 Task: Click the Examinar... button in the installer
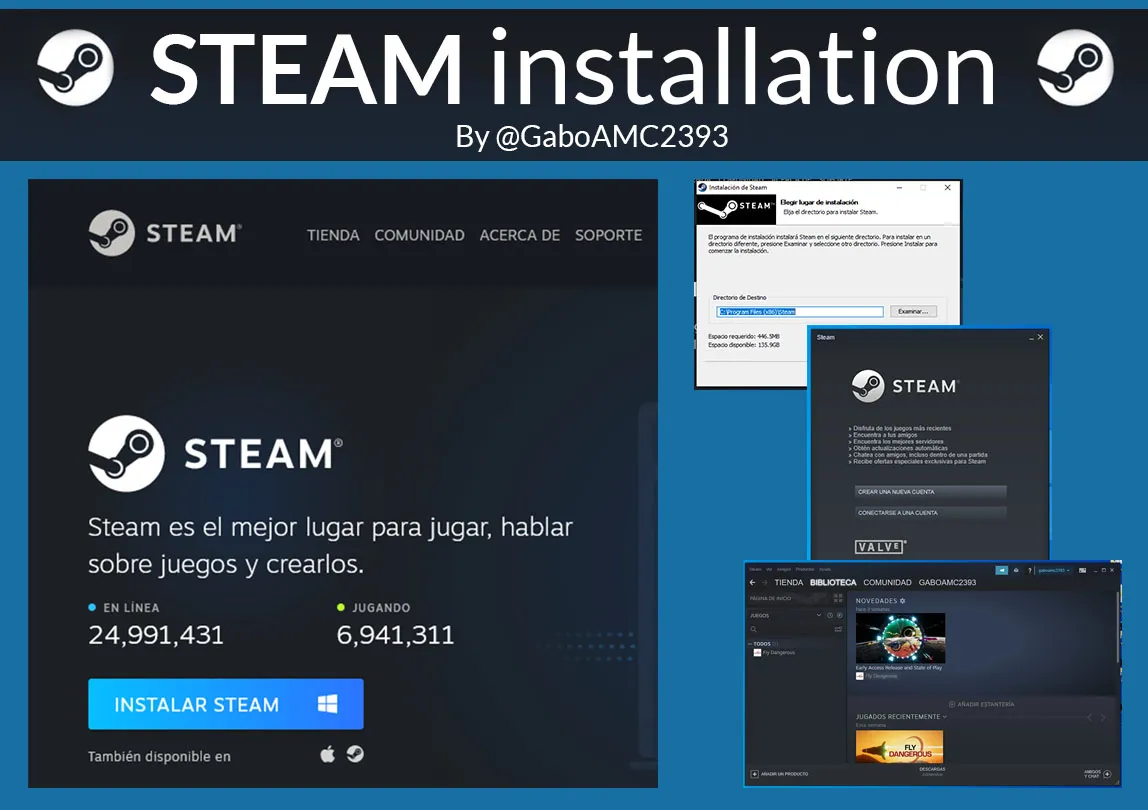point(913,311)
